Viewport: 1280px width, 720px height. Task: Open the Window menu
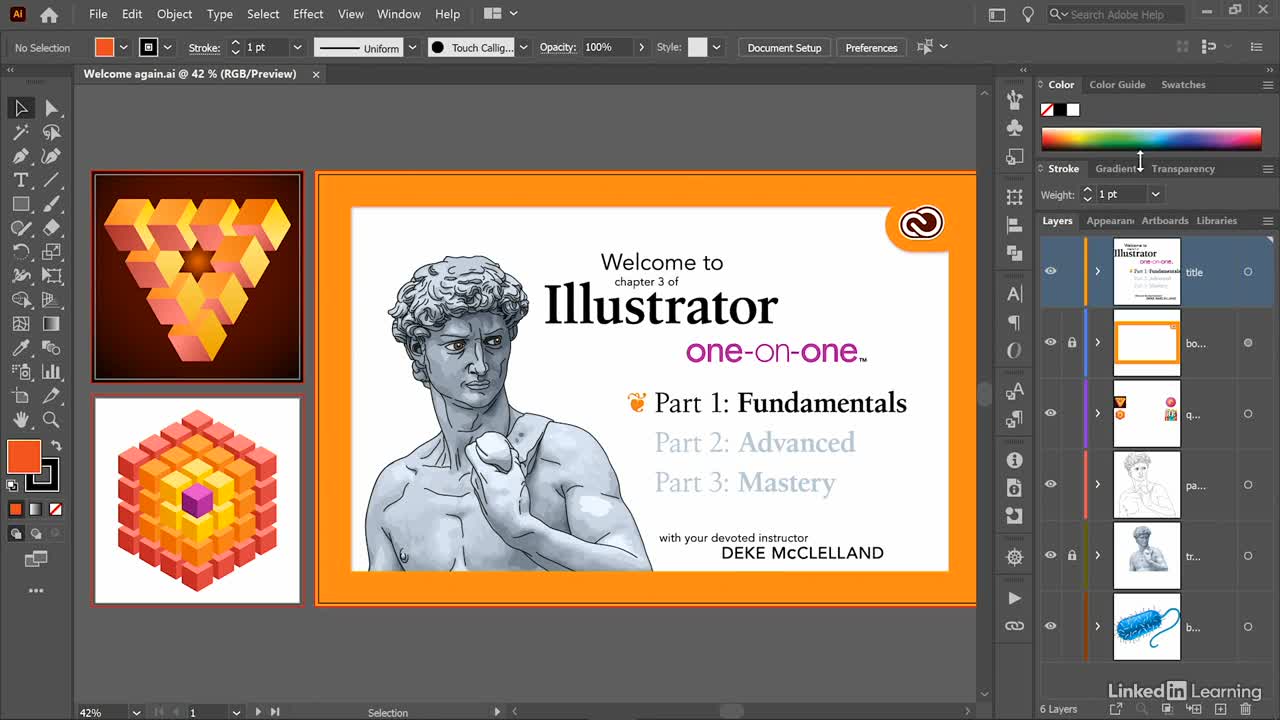tap(399, 14)
